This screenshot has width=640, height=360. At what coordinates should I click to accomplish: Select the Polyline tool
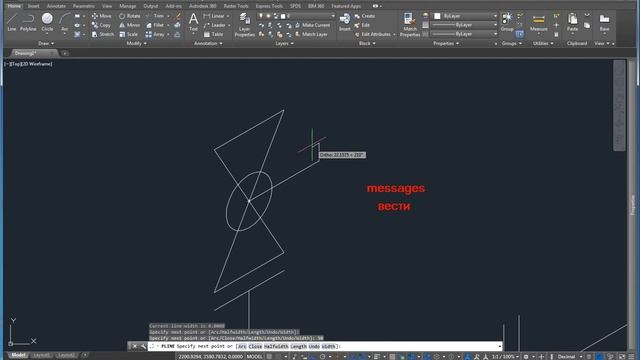(x=28, y=22)
